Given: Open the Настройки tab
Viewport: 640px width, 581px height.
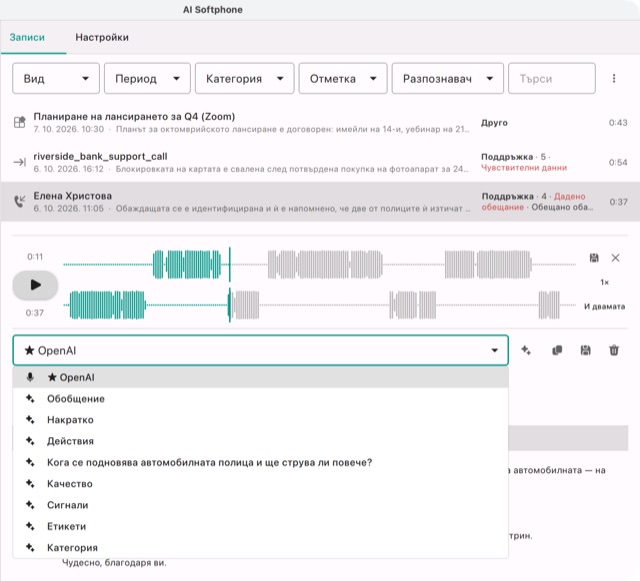Looking at the screenshot, I should click(x=102, y=38).
